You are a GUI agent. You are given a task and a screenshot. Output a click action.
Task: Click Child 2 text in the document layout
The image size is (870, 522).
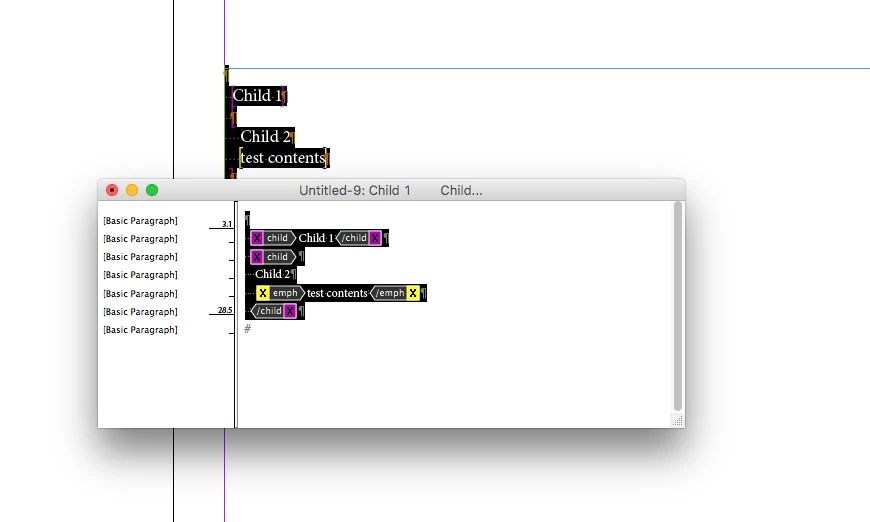(265, 136)
